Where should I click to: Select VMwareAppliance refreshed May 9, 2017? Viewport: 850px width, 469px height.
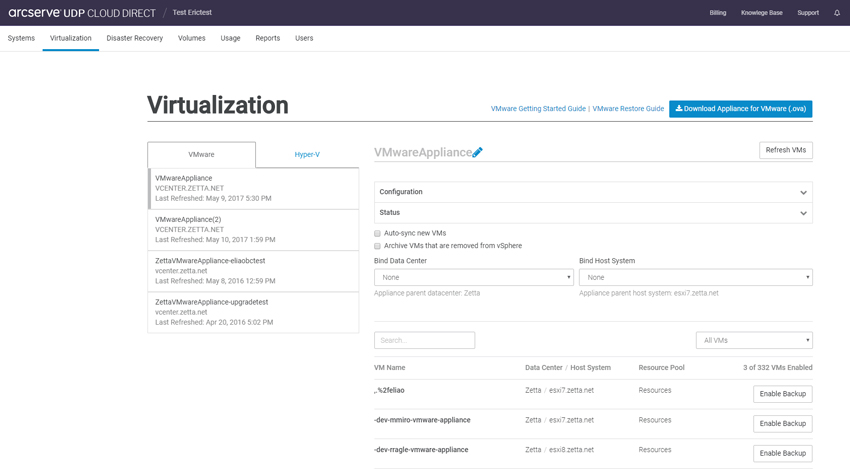[x=253, y=188]
